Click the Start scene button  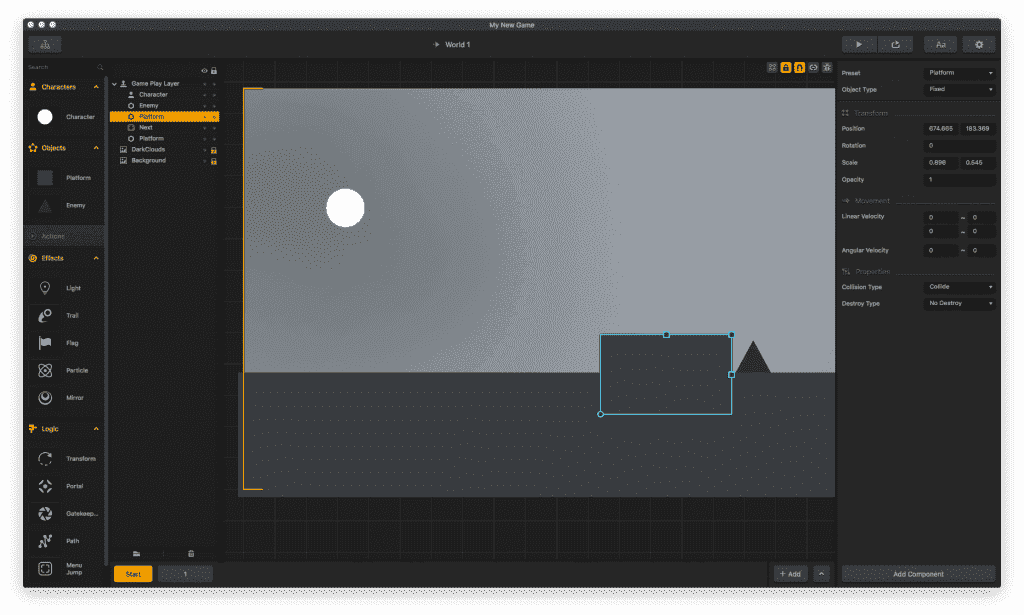click(133, 574)
